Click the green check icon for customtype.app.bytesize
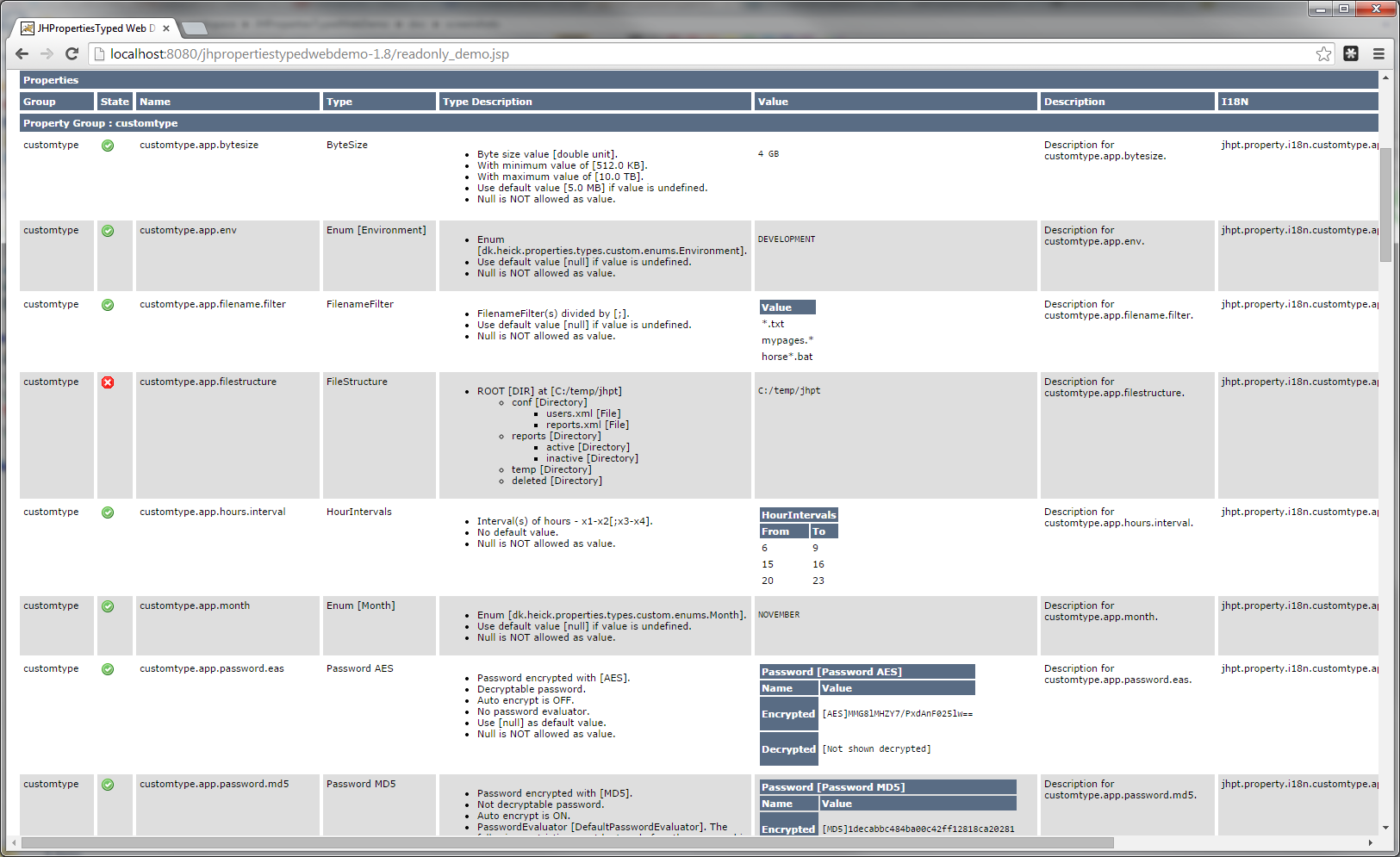The image size is (1400, 857). tap(108, 146)
